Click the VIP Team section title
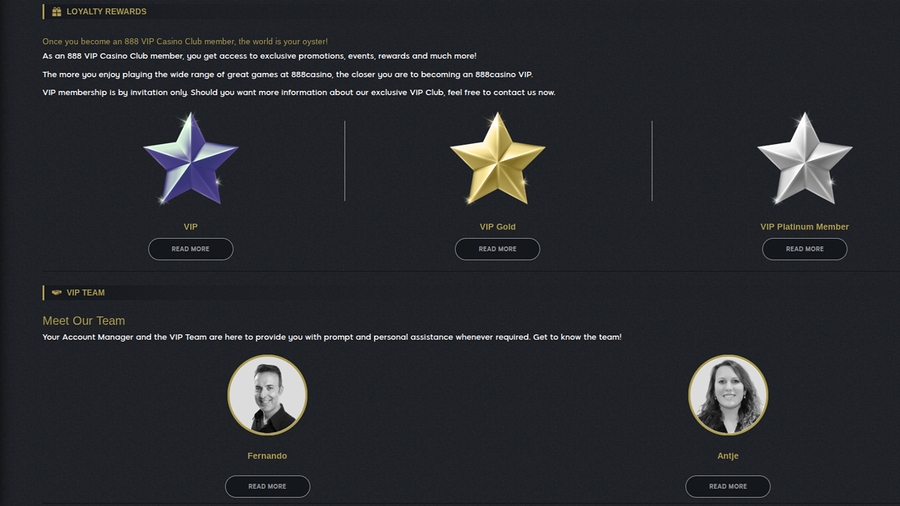This screenshot has height=506, width=900. (85, 293)
